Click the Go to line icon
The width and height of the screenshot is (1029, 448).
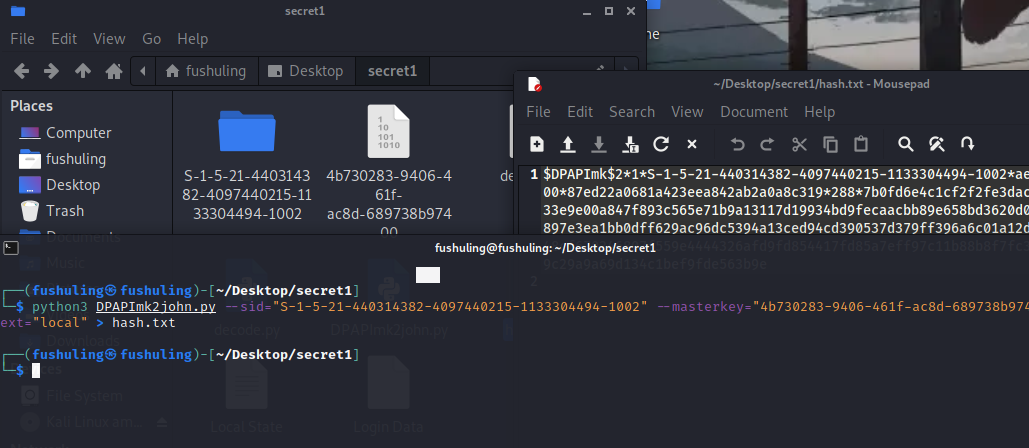click(968, 144)
